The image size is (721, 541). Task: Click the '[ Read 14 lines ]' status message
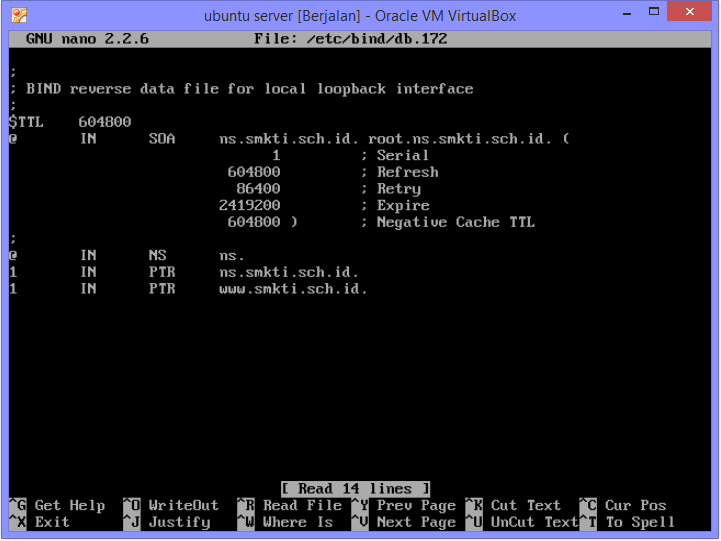355,488
